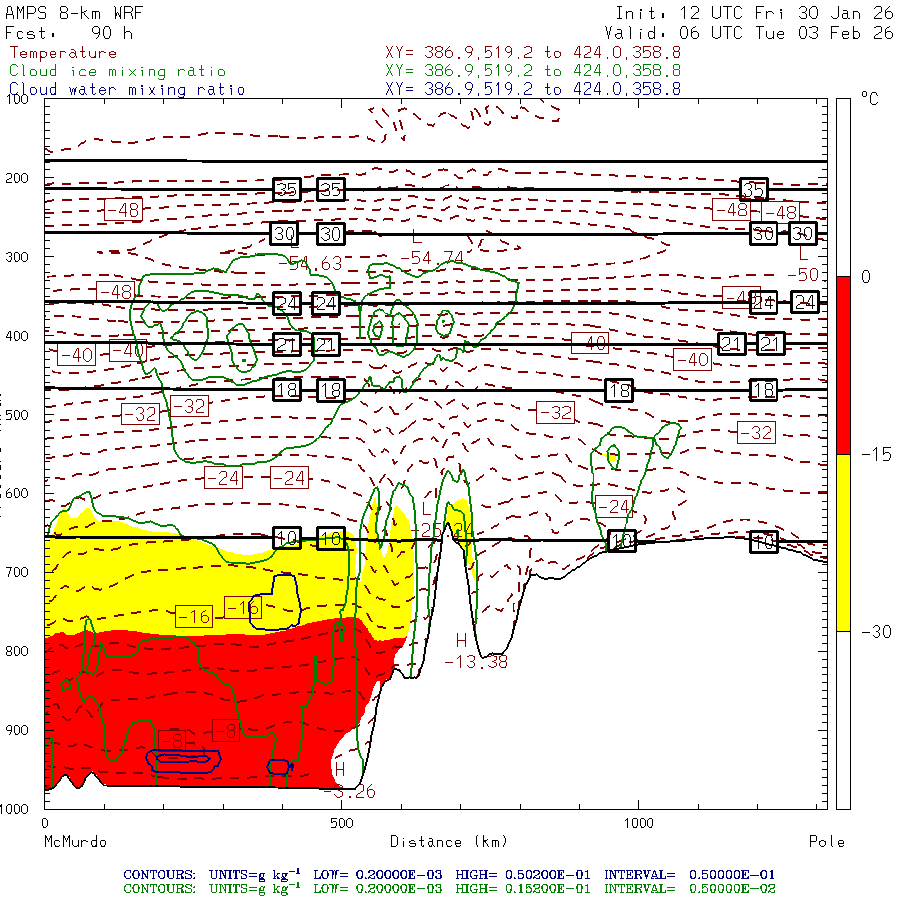Click the "-24" label below the right ice cloud

click(614, 506)
